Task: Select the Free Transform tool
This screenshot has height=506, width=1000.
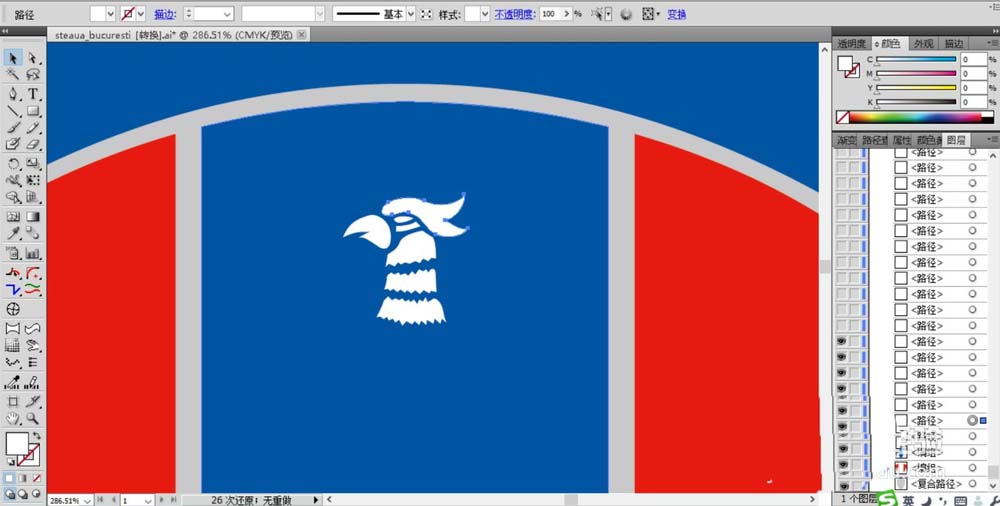Action: (x=33, y=181)
